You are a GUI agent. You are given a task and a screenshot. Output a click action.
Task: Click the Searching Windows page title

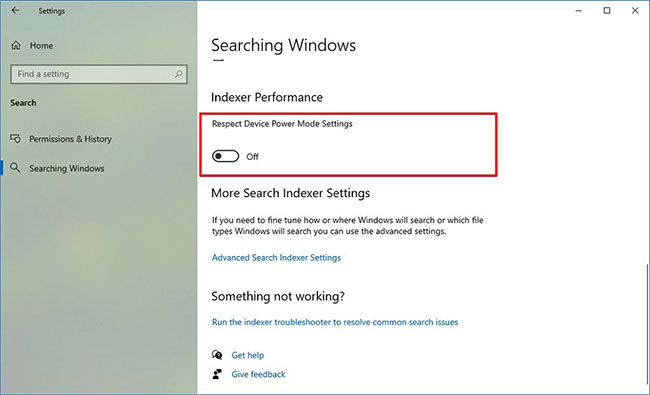coord(284,45)
